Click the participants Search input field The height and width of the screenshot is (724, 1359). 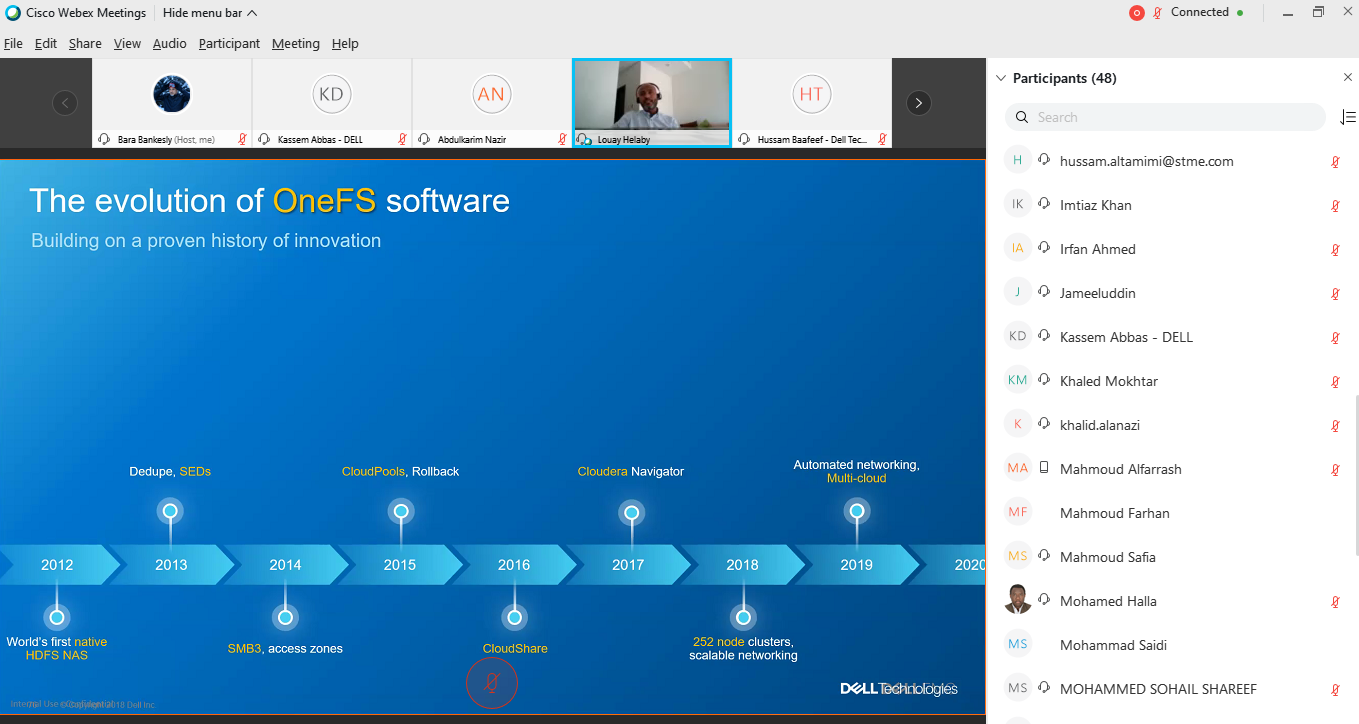(1165, 117)
